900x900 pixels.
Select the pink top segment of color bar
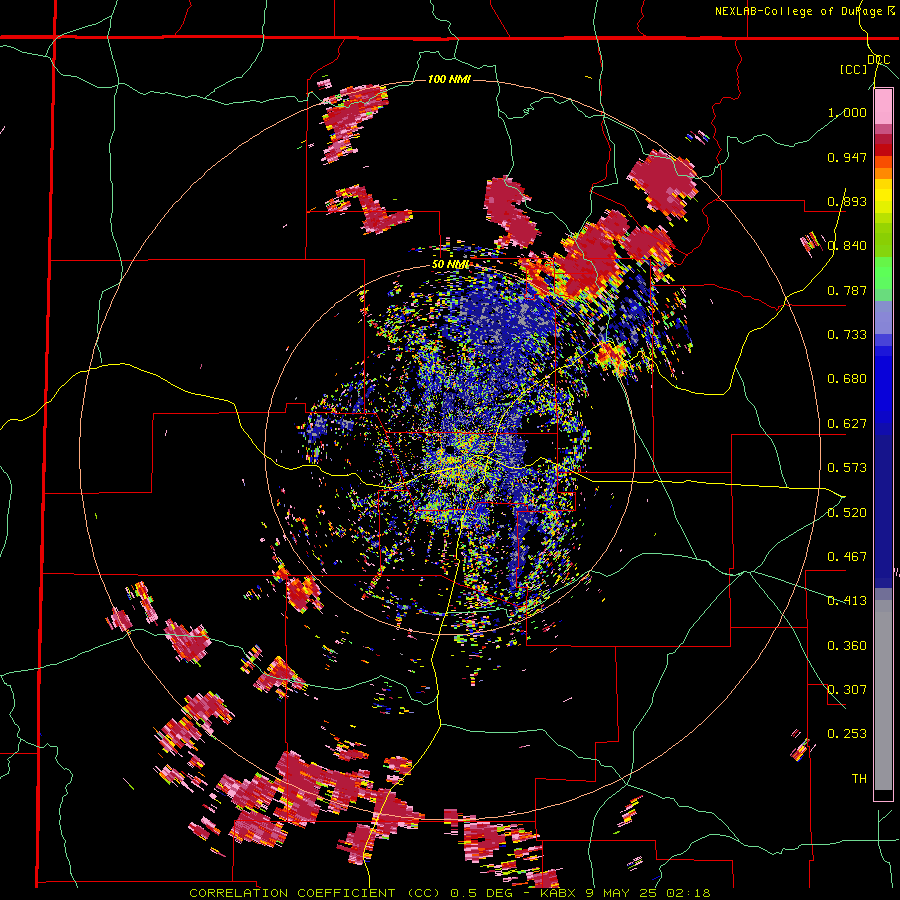(x=883, y=107)
